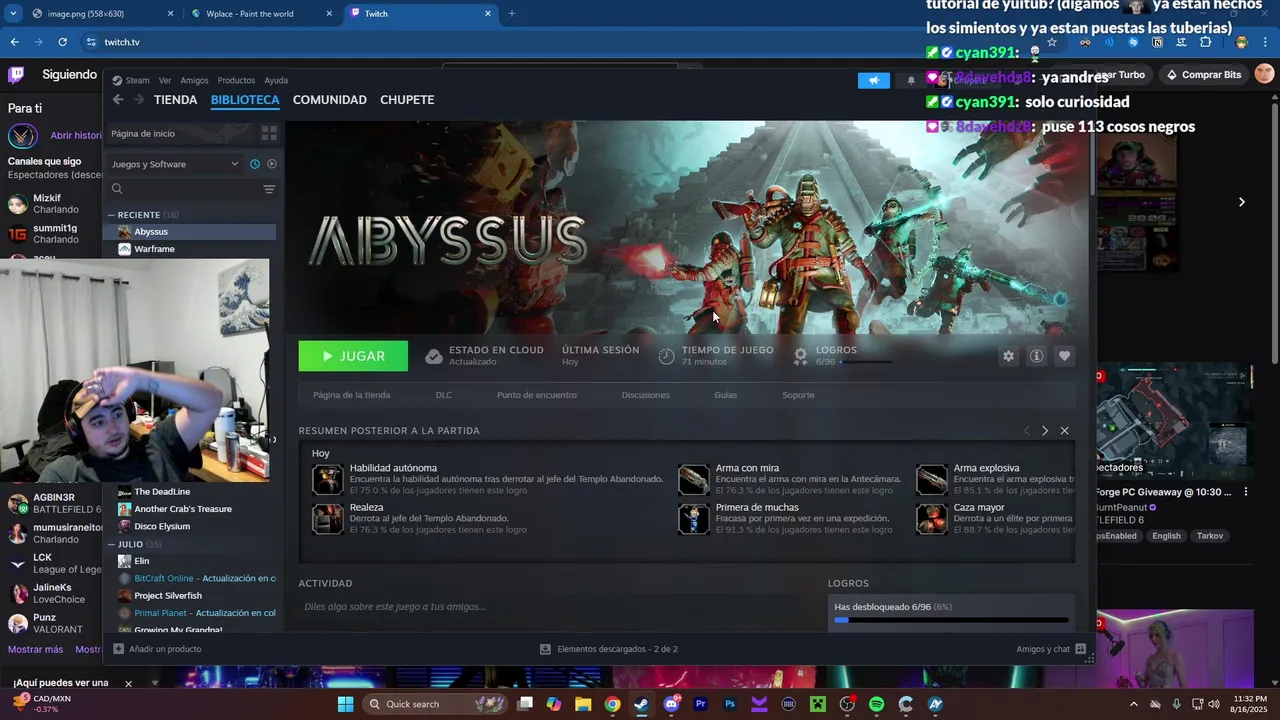
Task: Switch to the library grid view icon
Action: pyautogui.click(x=269, y=133)
